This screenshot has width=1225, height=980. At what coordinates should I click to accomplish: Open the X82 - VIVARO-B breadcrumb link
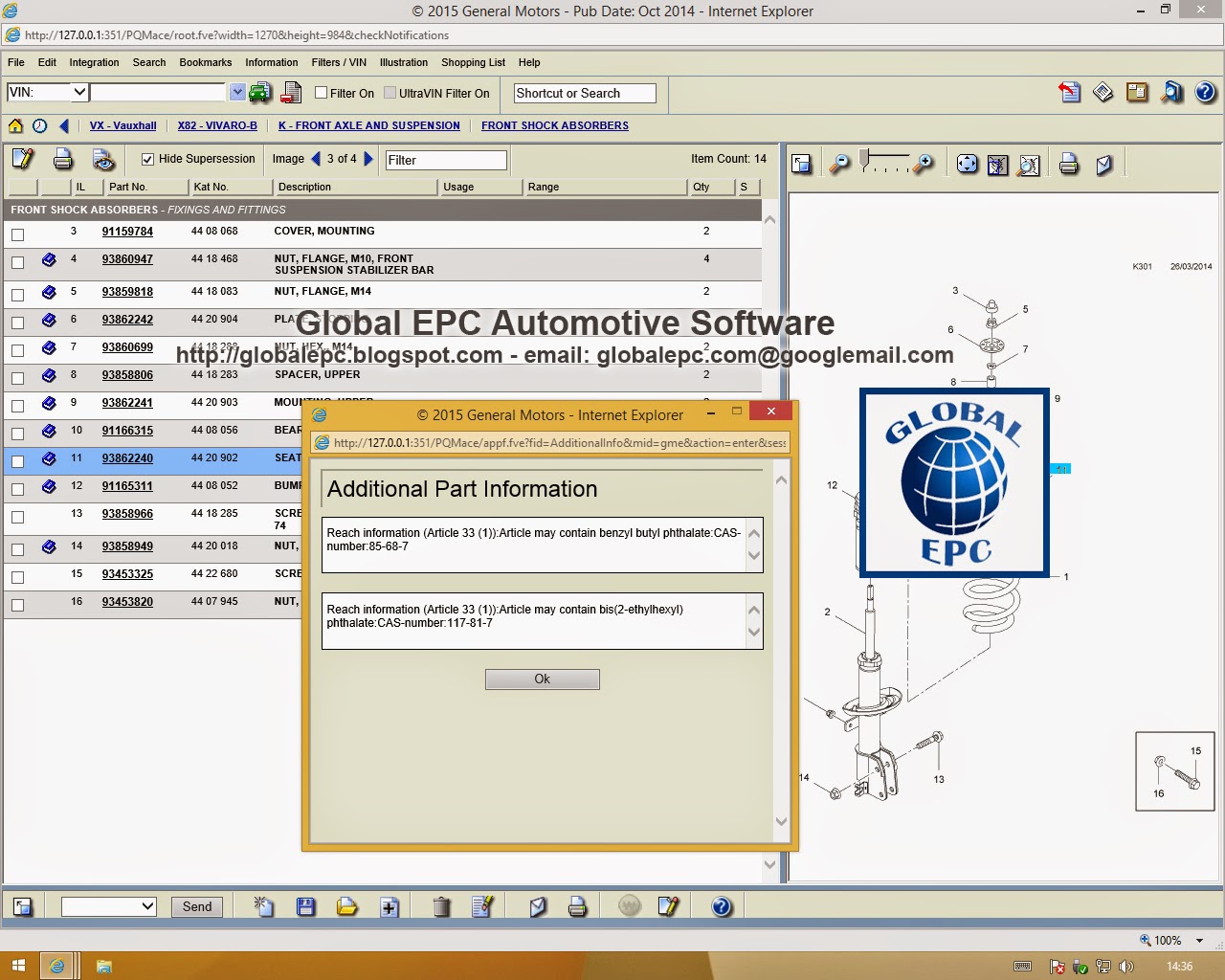(217, 125)
